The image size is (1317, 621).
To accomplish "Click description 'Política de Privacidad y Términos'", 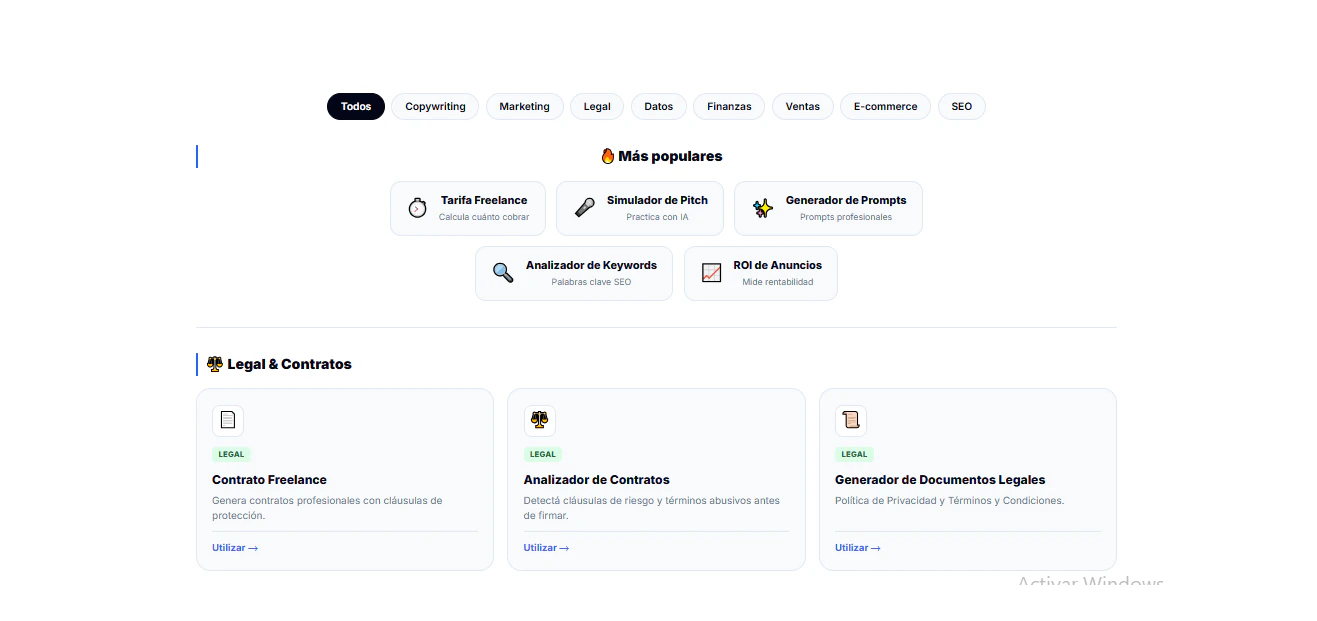I will click(949, 501).
